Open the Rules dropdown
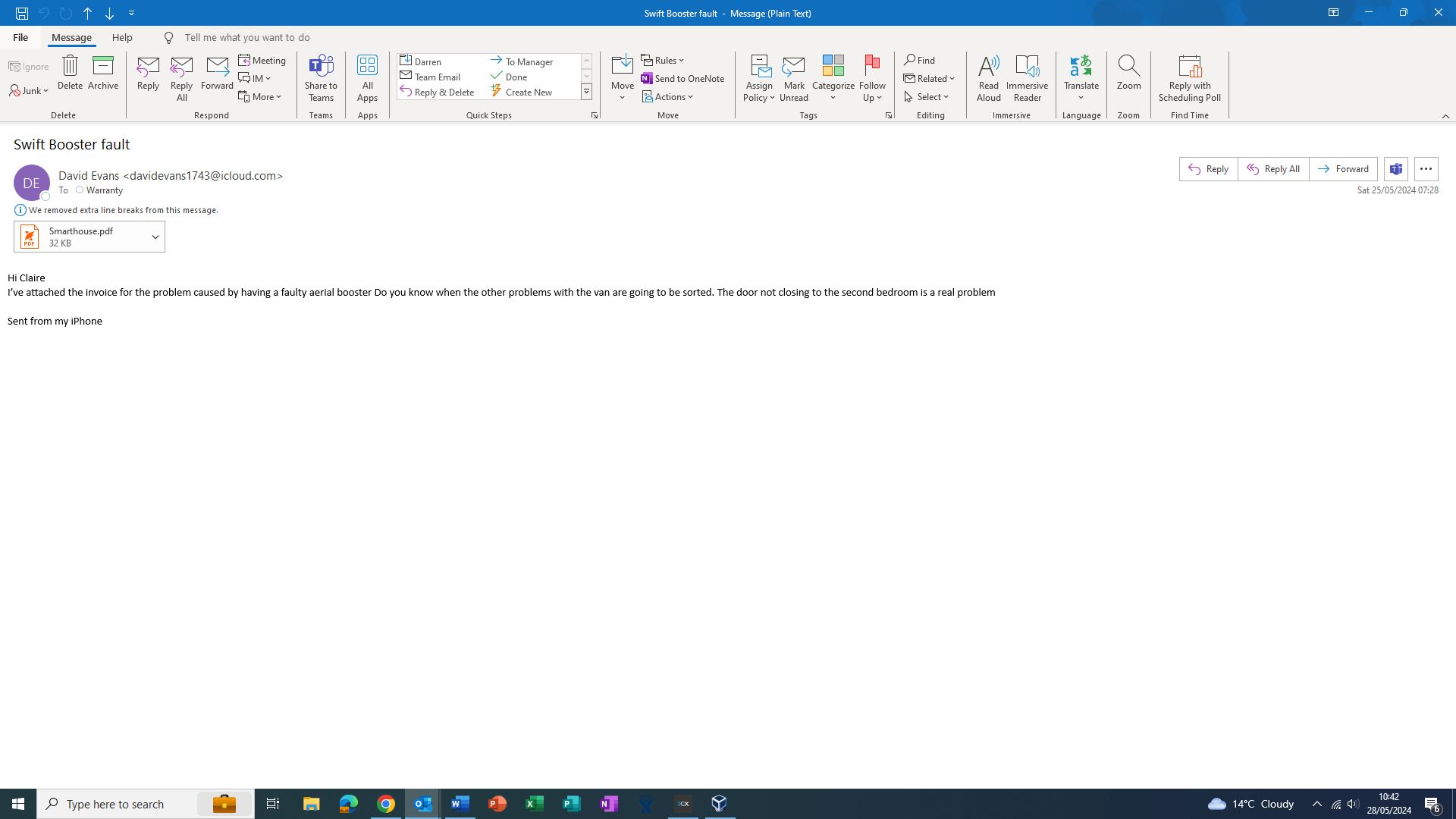The image size is (1456, 819). (x=663, y=61)
